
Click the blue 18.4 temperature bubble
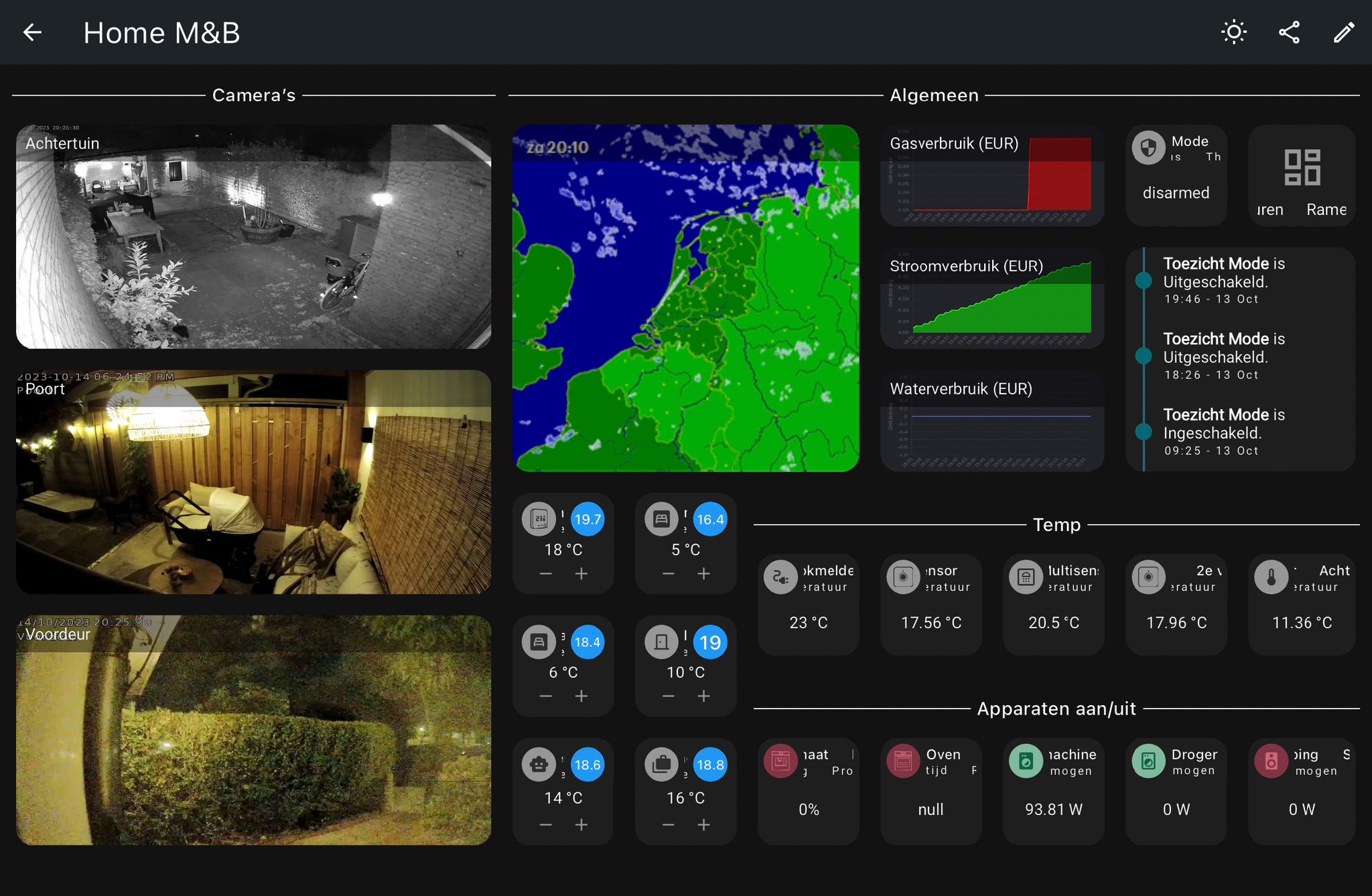point(588,642)
